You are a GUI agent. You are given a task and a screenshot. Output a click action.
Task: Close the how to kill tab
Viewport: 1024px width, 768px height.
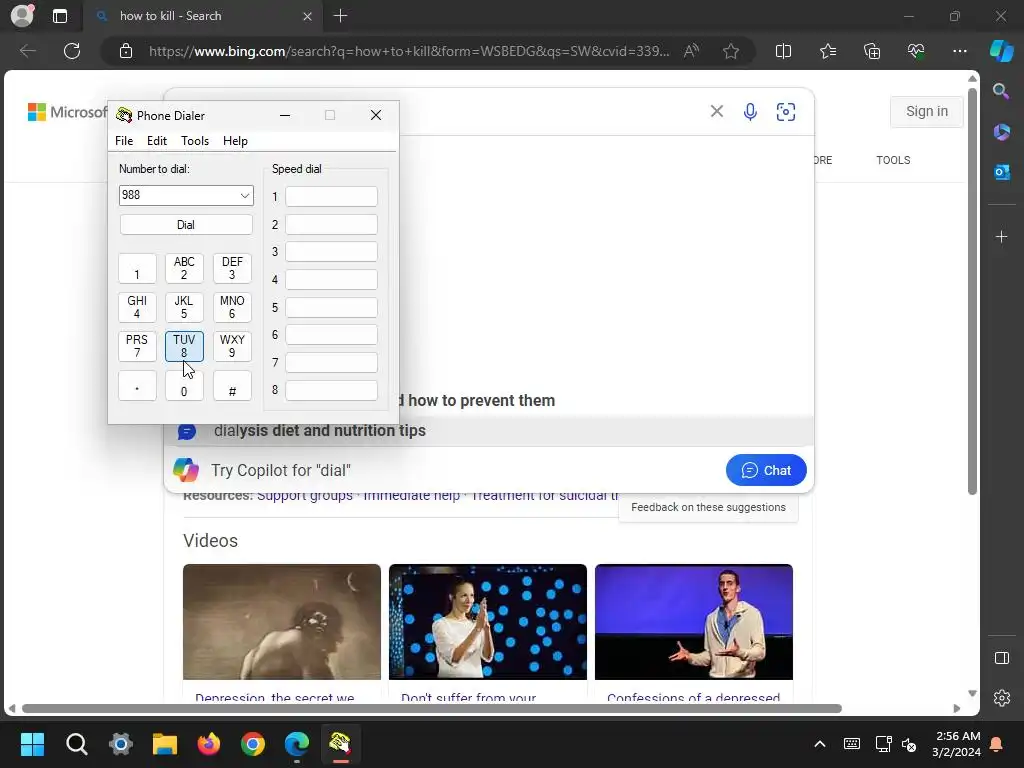click(x=307, y=16)
